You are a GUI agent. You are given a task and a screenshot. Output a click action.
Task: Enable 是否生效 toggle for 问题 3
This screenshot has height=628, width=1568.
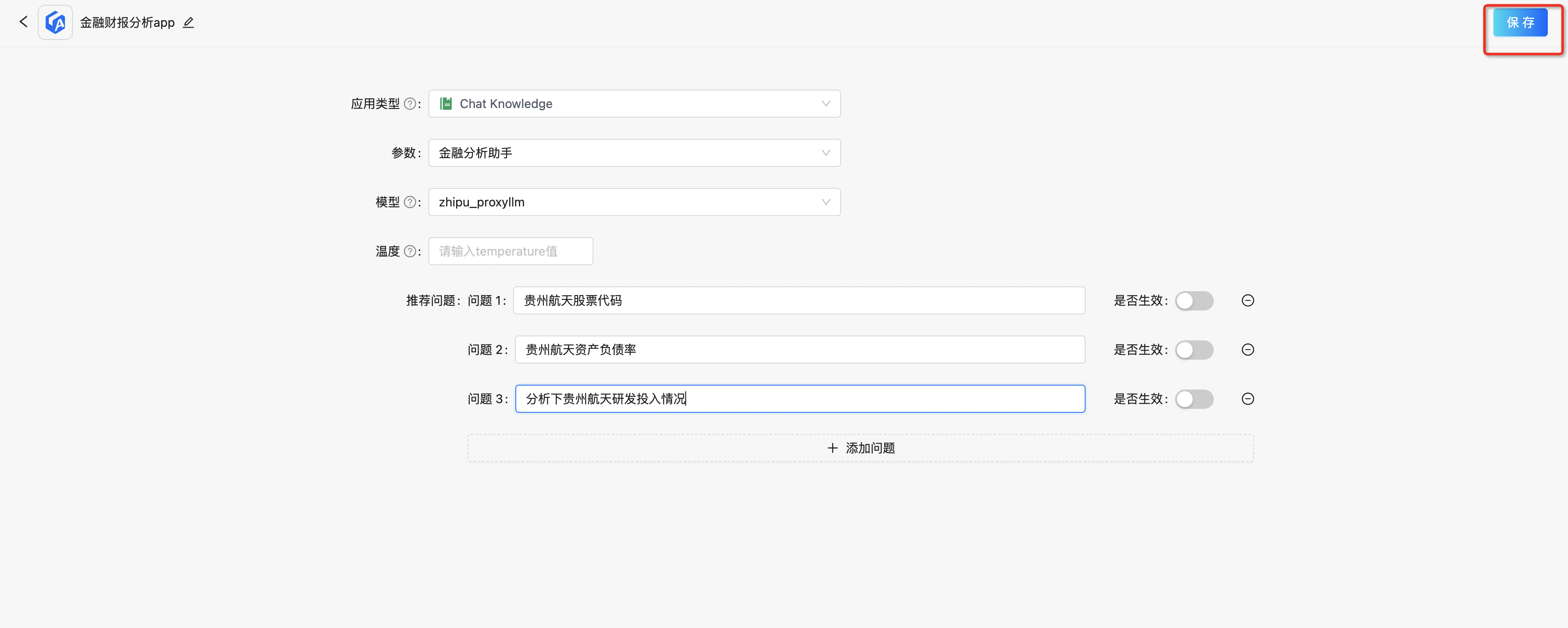(x=1194, y=399)
